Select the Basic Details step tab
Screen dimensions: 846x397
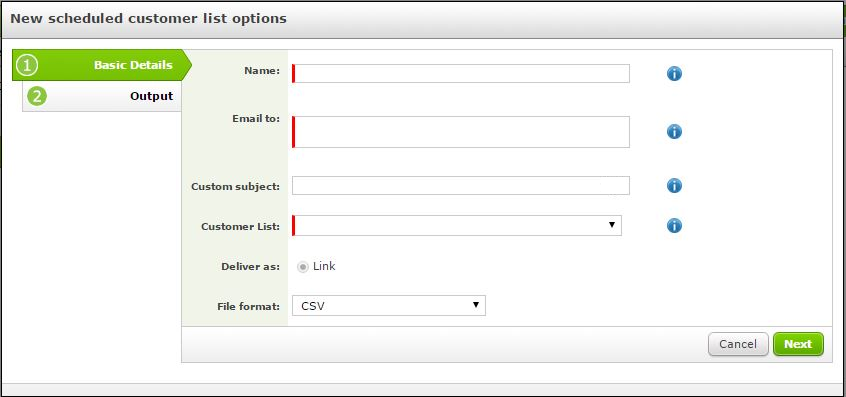point(102,65)
